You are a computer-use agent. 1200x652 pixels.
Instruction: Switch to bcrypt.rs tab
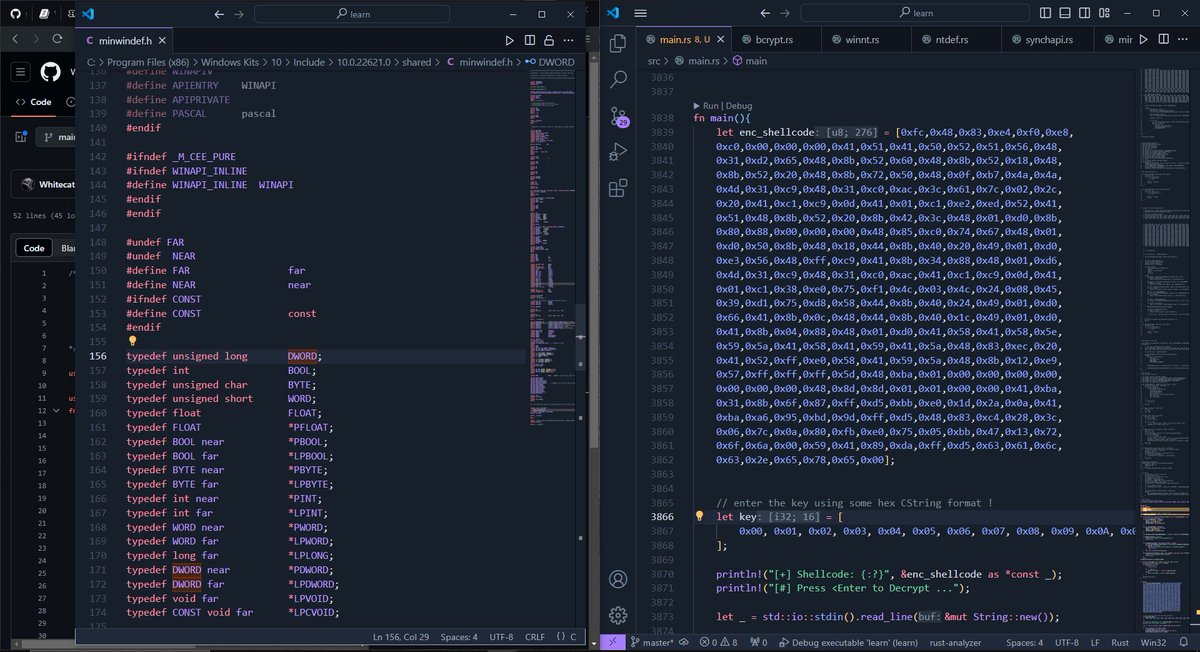(775, 40)
